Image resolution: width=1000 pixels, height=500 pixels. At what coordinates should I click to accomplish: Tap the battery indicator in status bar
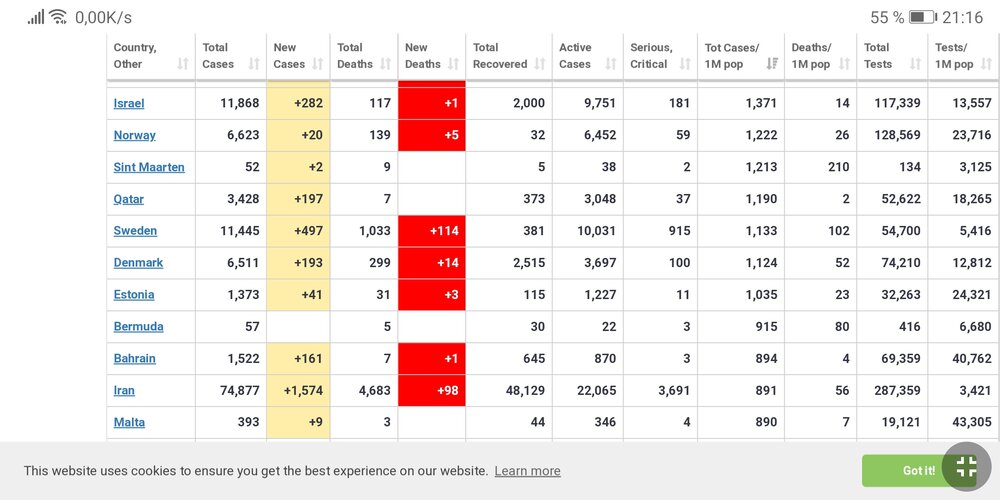click(922, 17)
